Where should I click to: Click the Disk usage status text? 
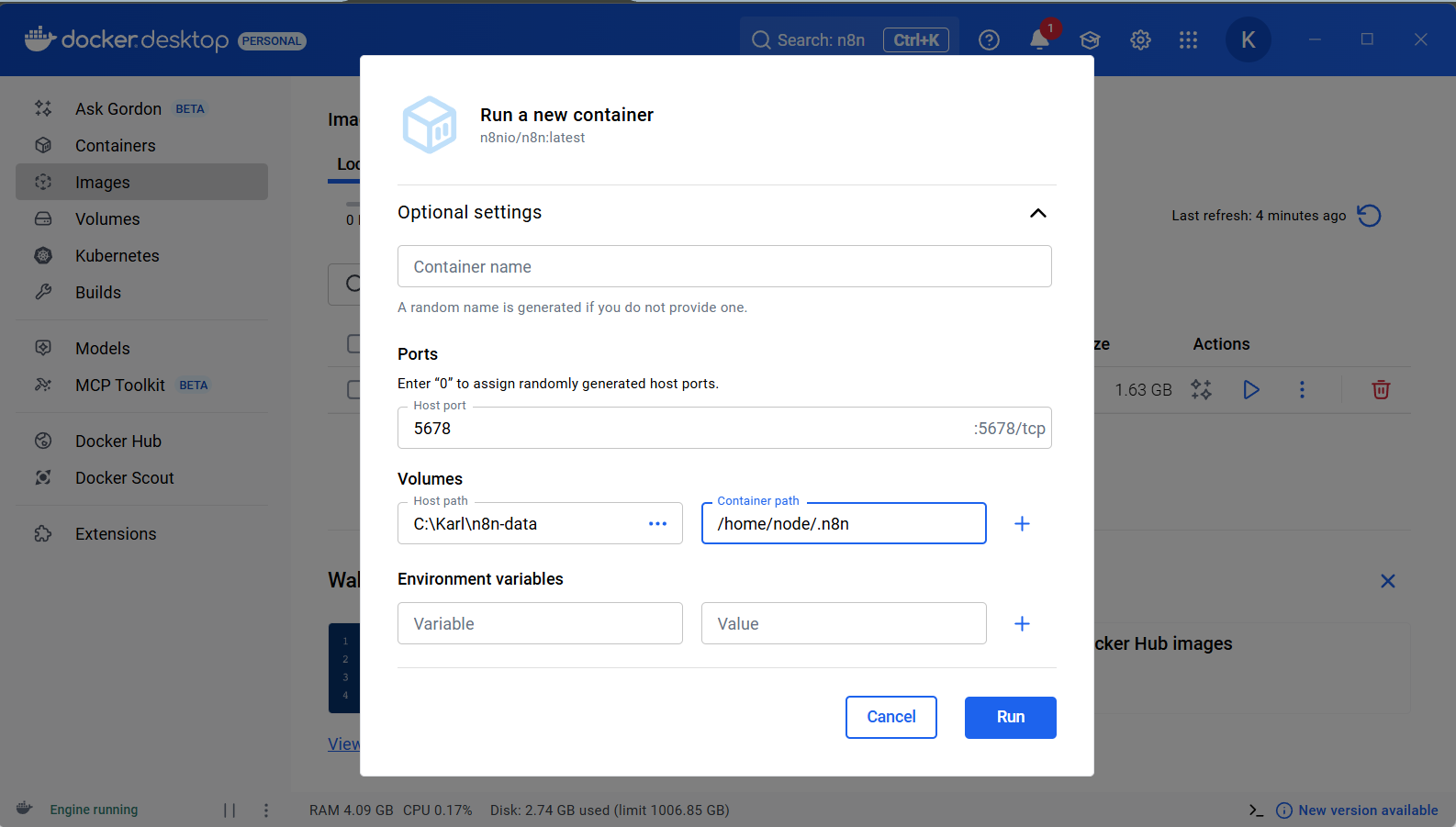pos(610,810)
